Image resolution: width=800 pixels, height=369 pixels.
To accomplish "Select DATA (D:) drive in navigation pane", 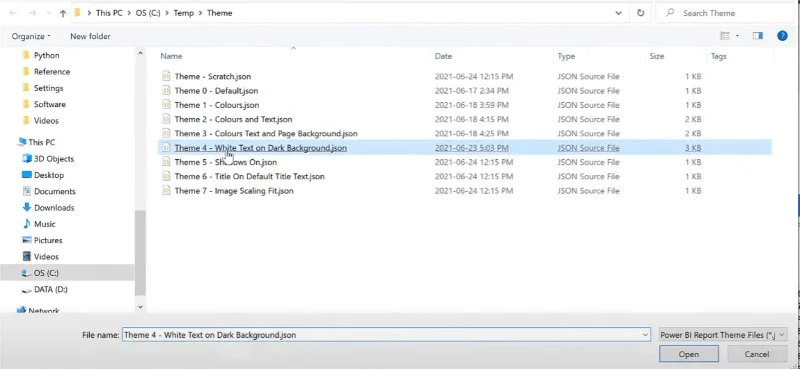I will point(51,289).
